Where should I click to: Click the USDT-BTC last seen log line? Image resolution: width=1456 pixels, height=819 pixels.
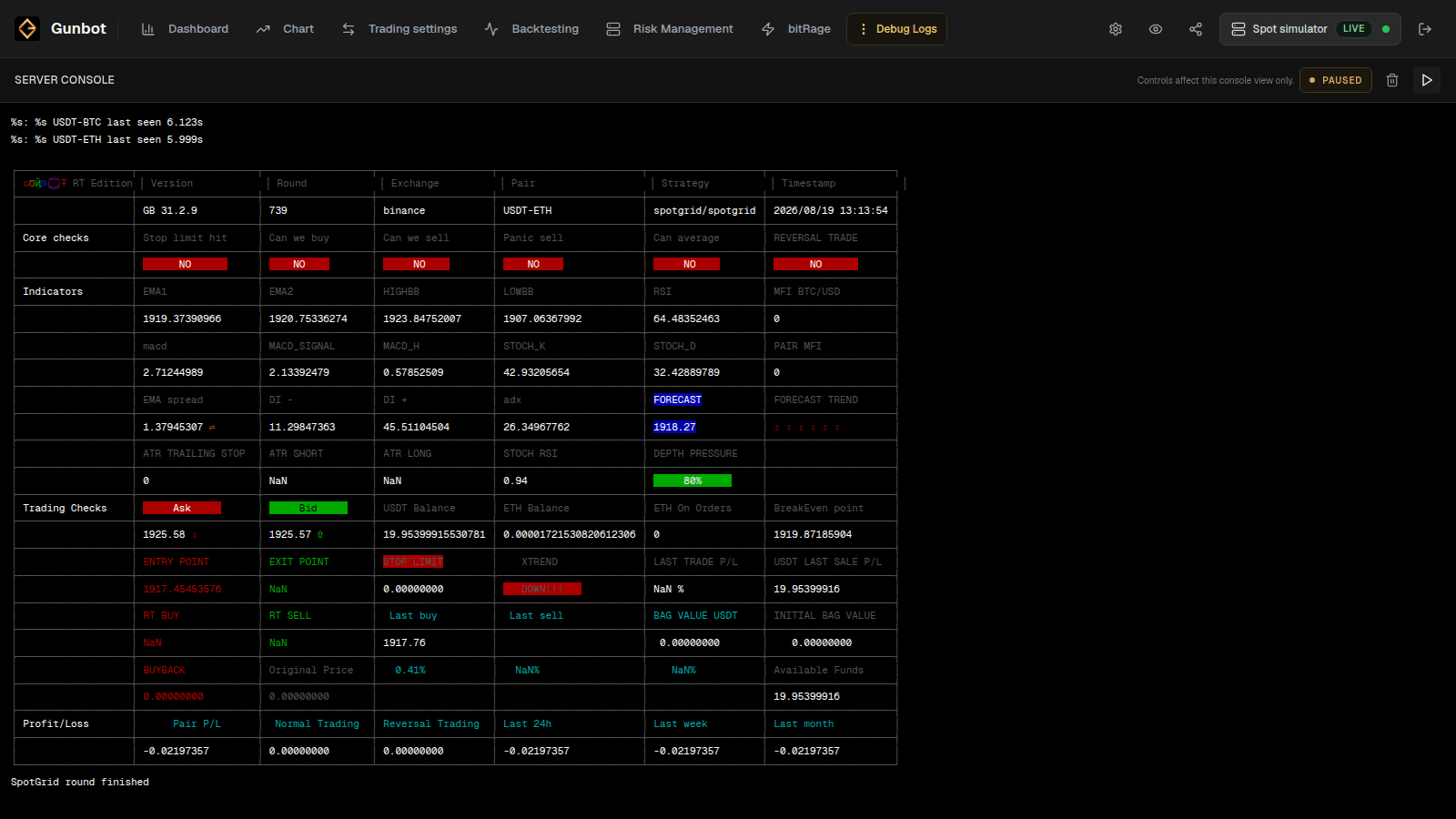tap(107, 122)
